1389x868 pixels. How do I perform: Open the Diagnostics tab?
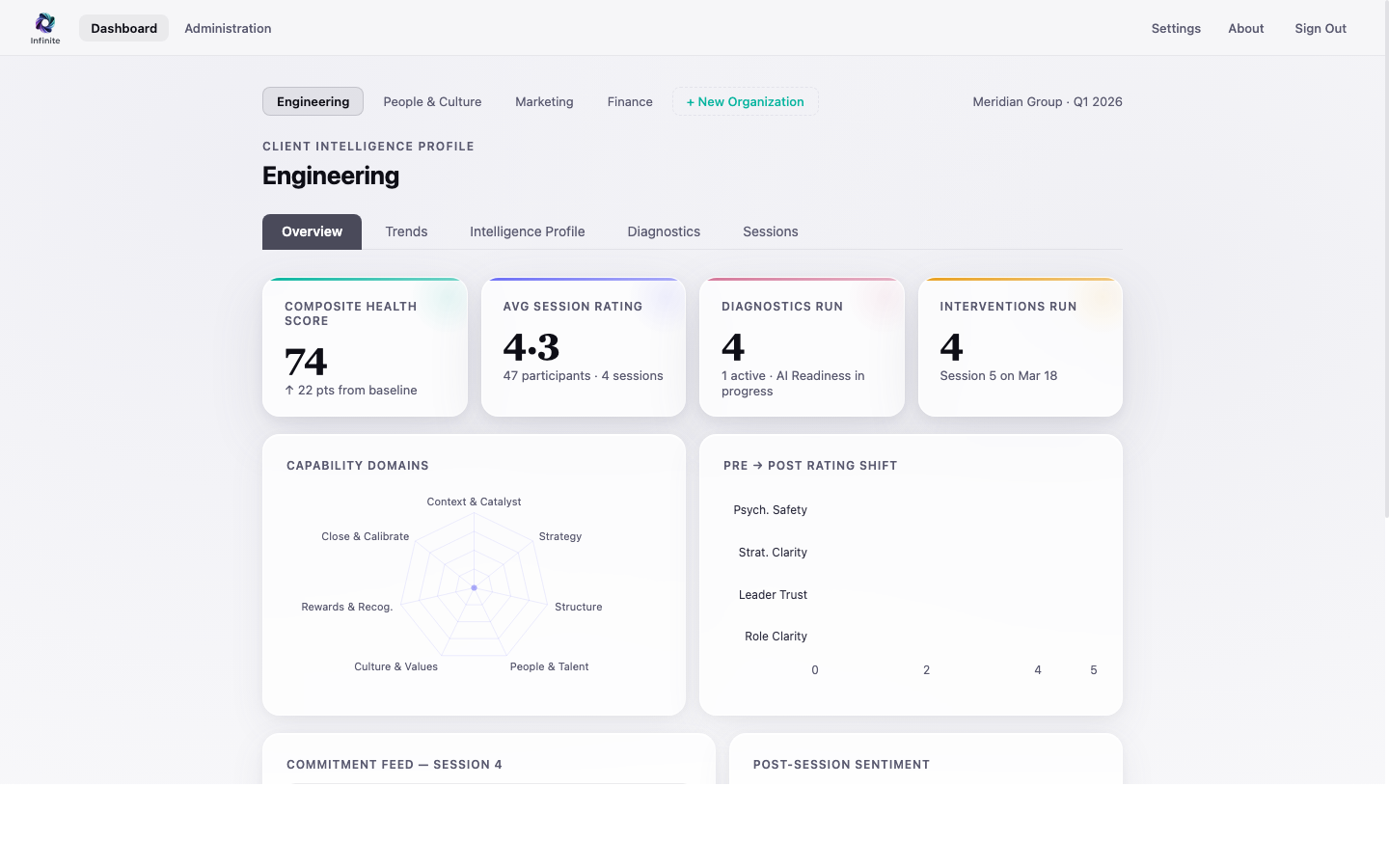[x=664, y=231]
